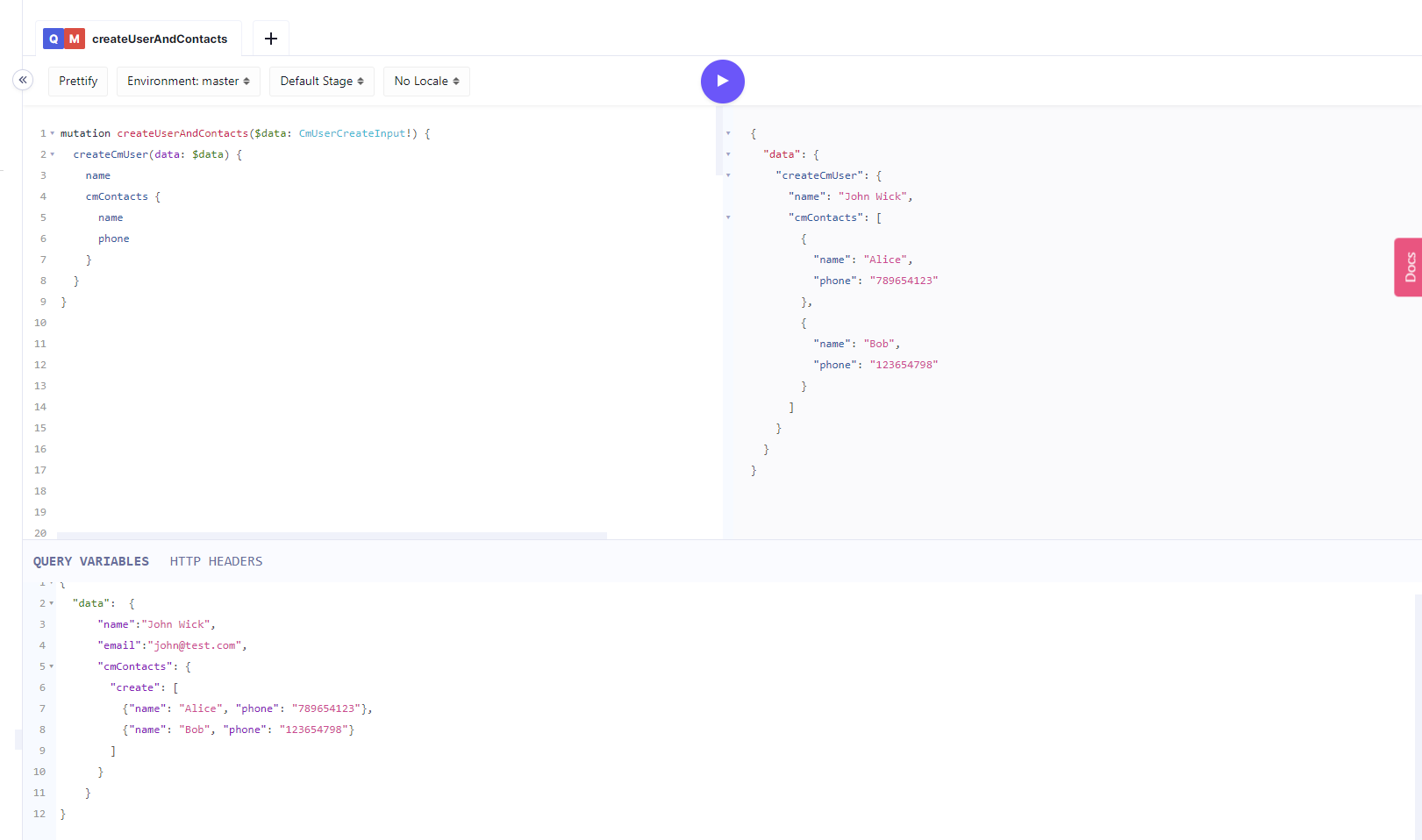Switch to the HTTP Headers tab
The width and height of the screenshot is (1422, 840).
[x=216, y=561]
